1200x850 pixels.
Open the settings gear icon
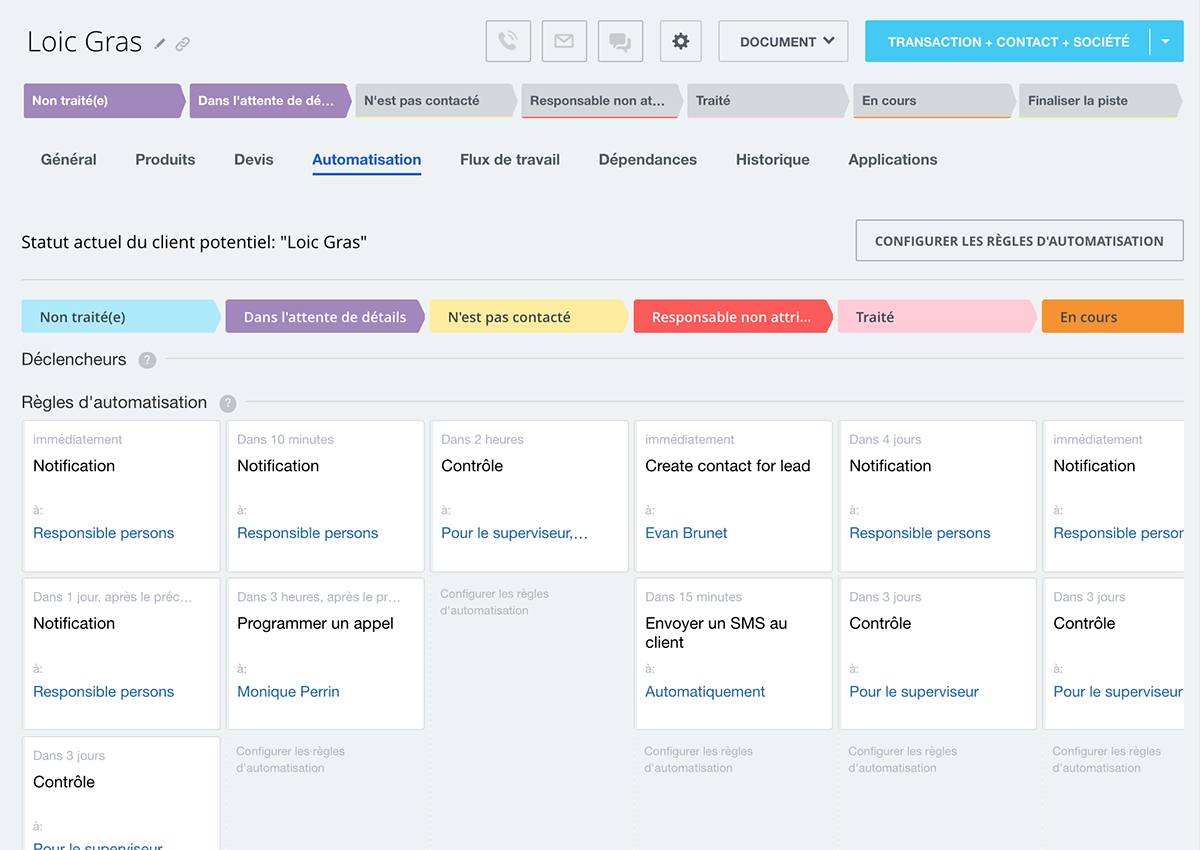pyautogui.click(x=681, y=42)
